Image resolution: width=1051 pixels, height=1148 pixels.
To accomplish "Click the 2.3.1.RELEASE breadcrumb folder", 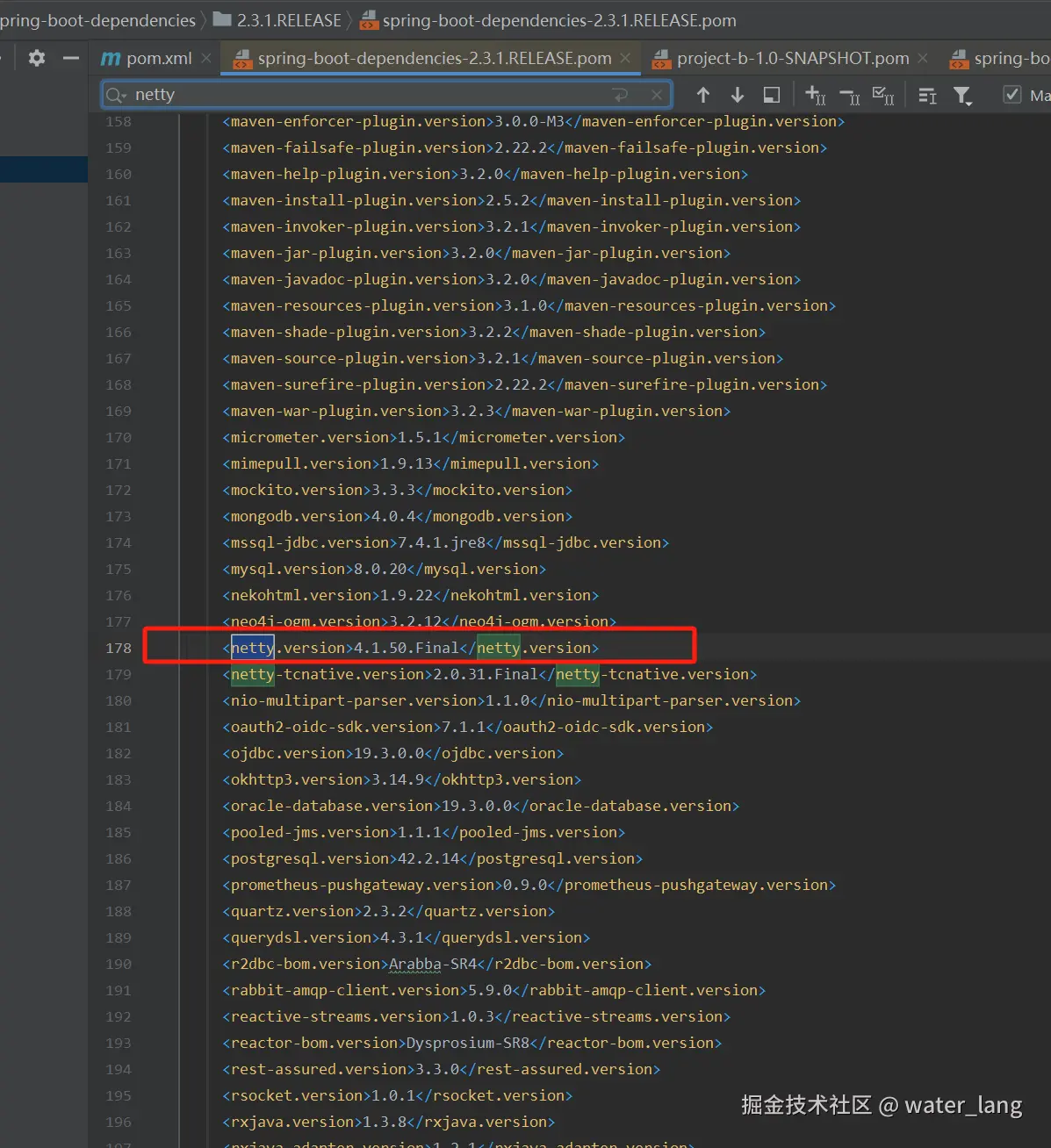I will tap(277, 19).
